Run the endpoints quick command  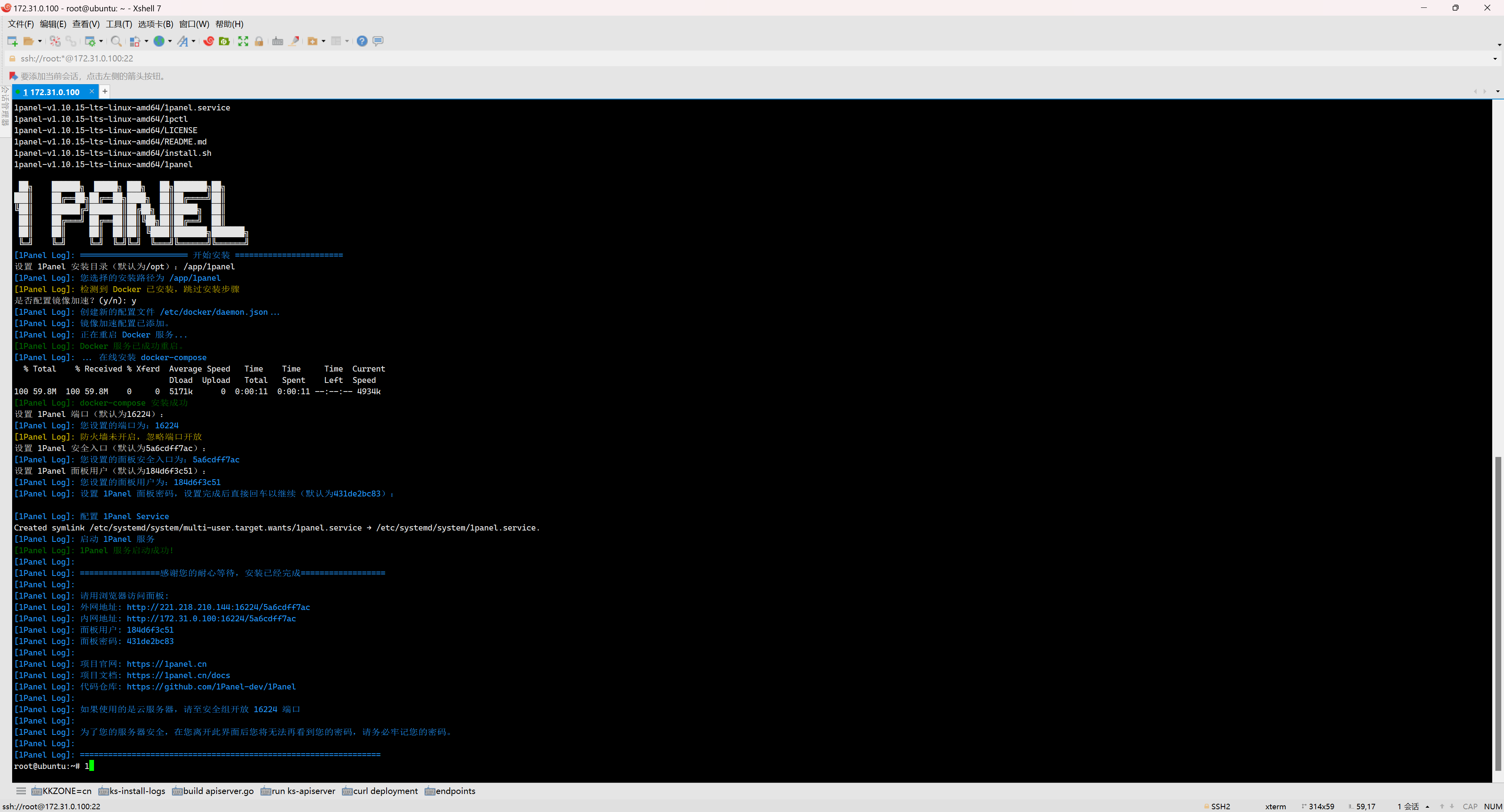tap(450, 791)
